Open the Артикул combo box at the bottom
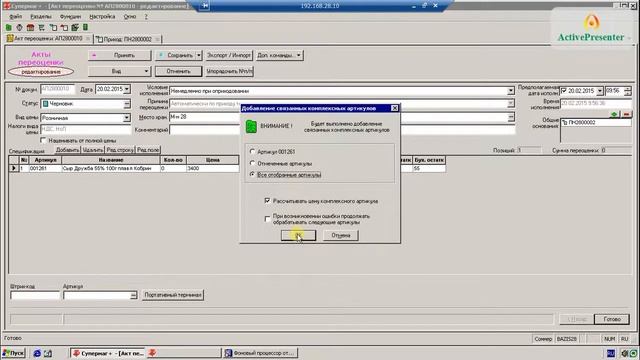This screenshot has width=640, height=360. pyautogui.click(x=133, y=295)
